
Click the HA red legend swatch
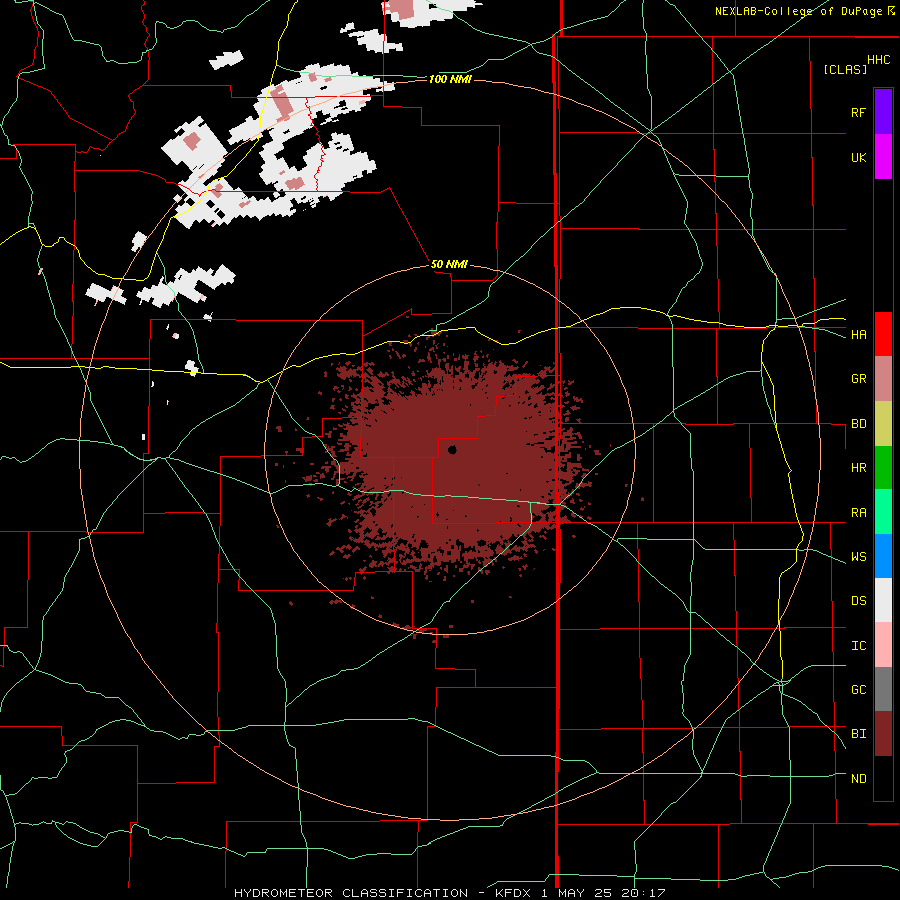(883, 334)
